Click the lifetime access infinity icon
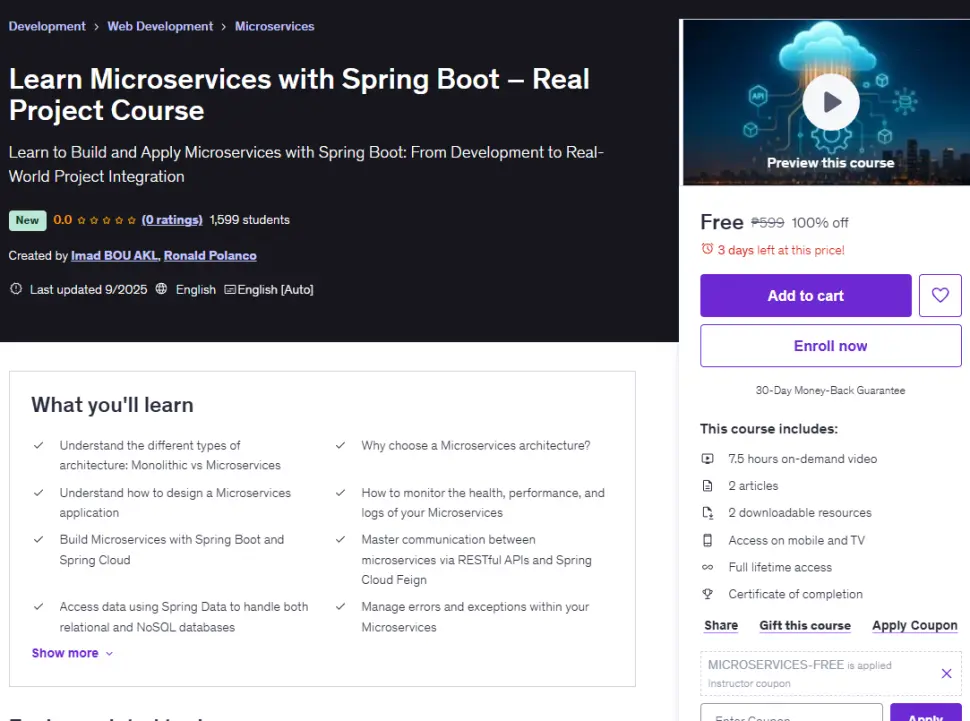 coord(707,567)
